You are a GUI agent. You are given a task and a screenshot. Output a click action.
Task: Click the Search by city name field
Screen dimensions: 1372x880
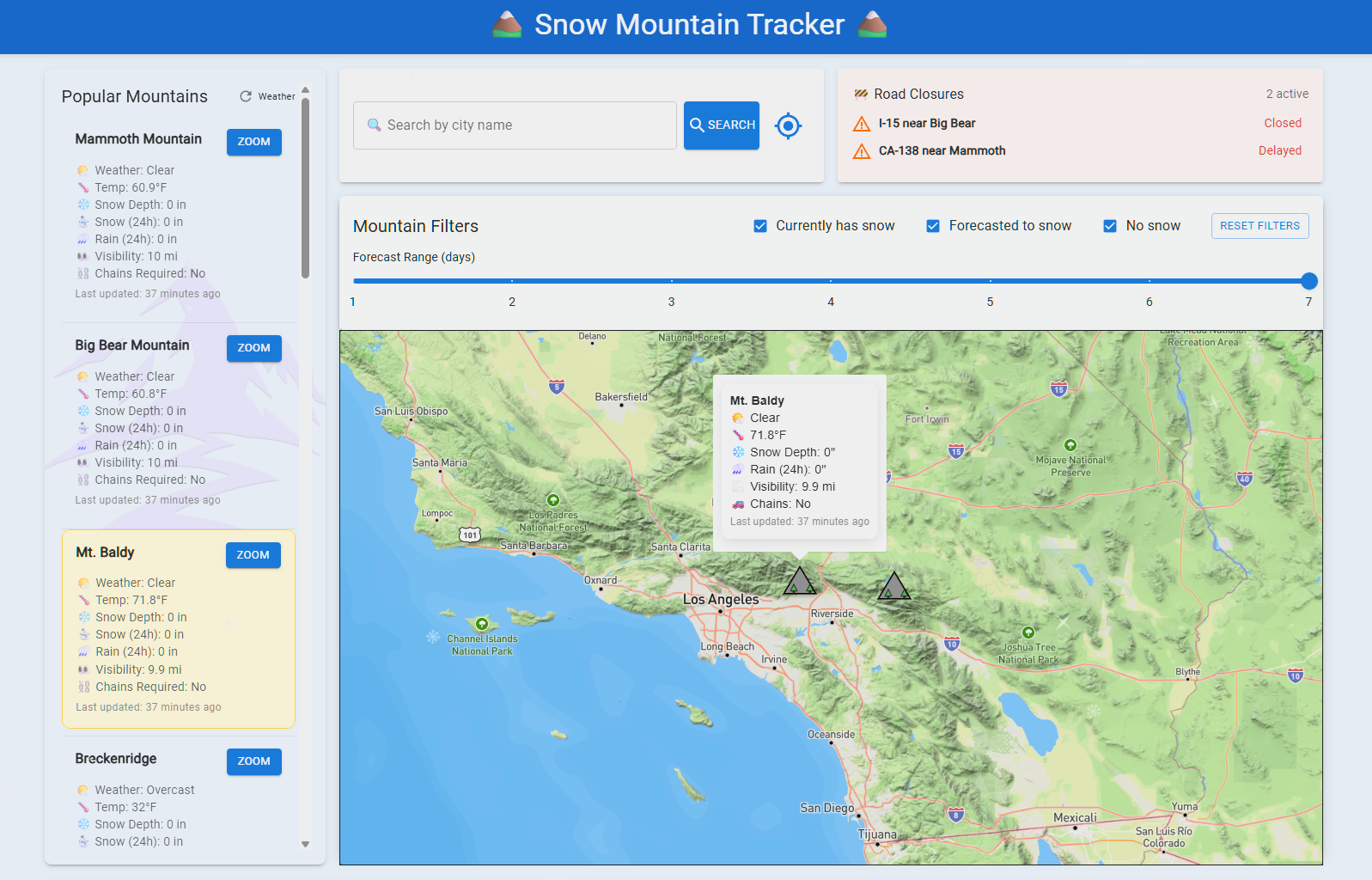[515, 125]
